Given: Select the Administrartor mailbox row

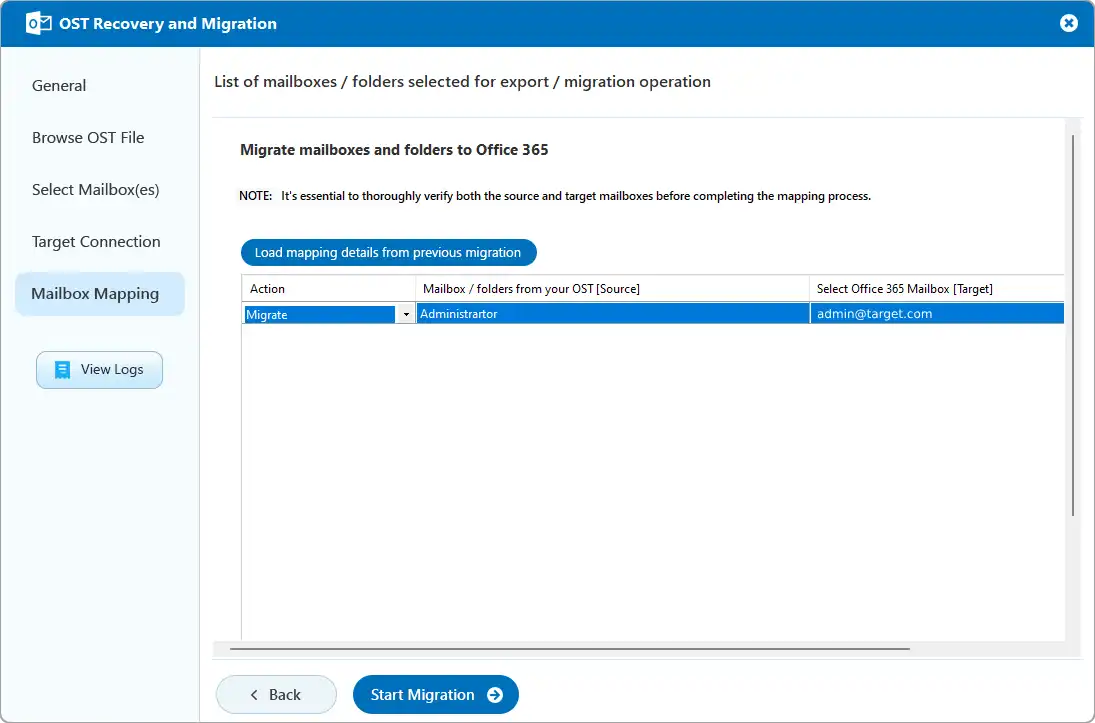Looking at the screenshot, I should point(613,313).
